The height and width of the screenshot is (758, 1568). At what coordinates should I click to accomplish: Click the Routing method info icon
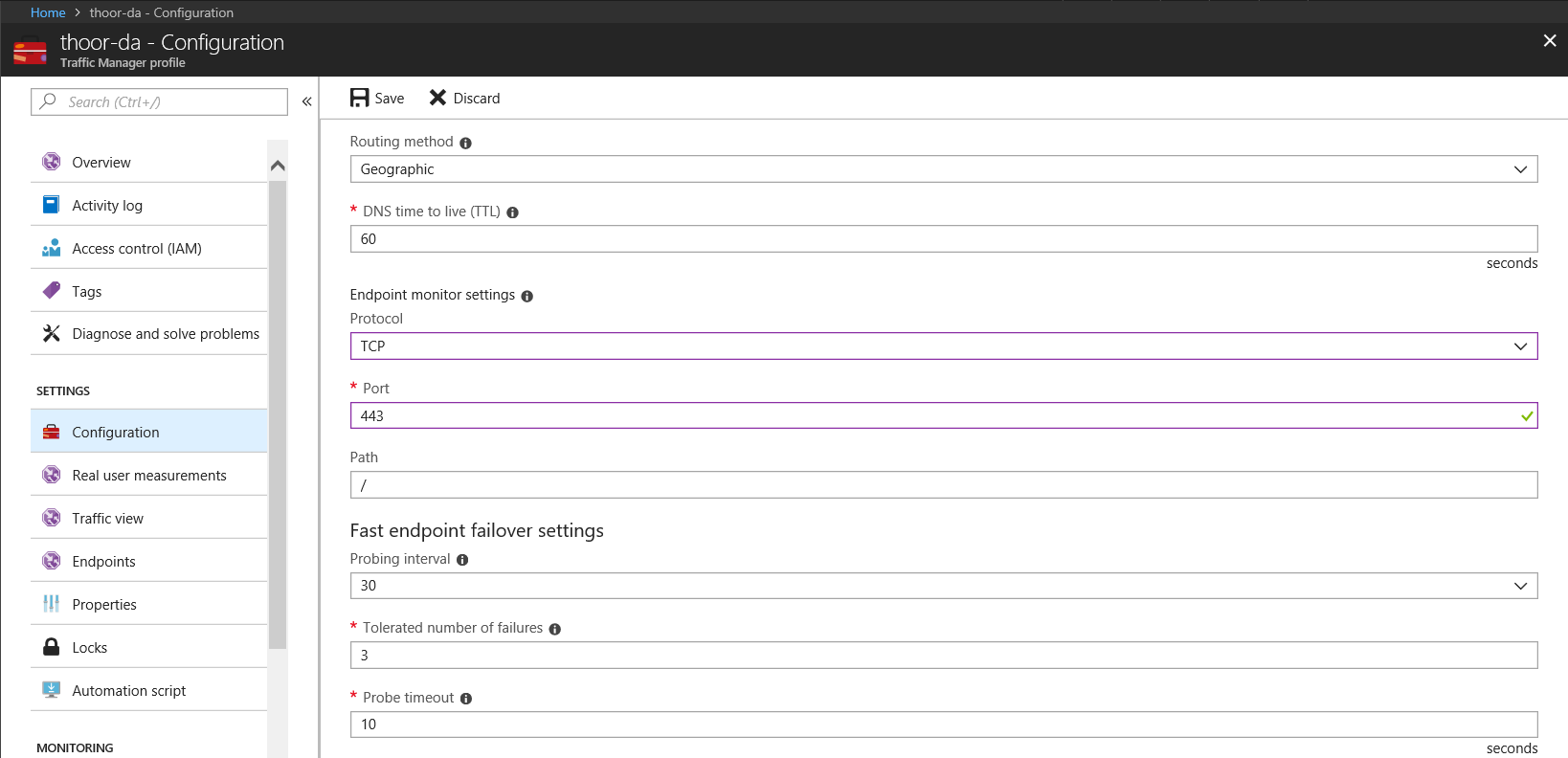(466, 143)
